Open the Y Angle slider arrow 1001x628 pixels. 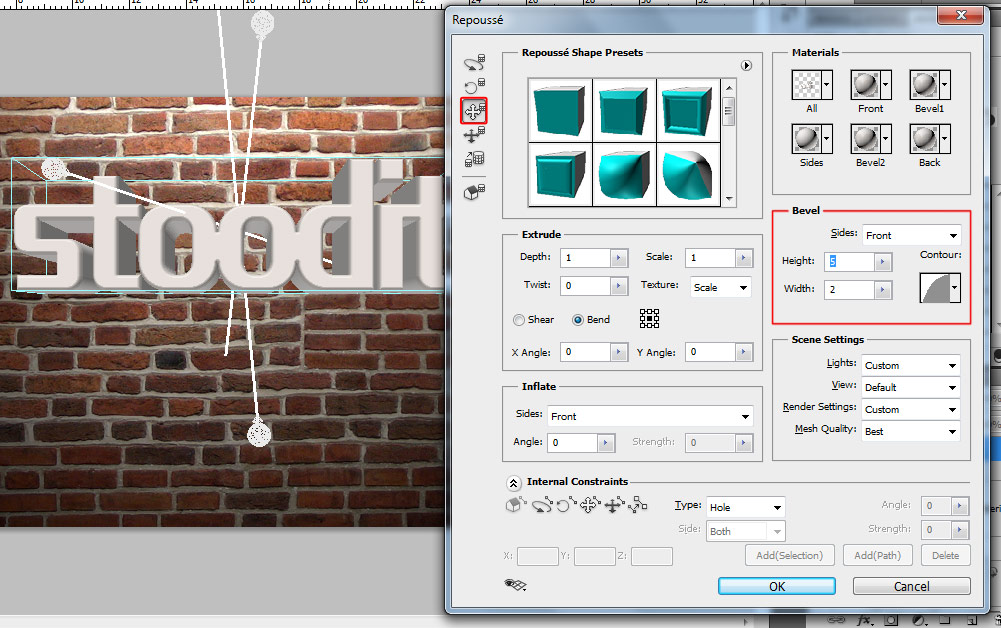(x=744, y=352)
